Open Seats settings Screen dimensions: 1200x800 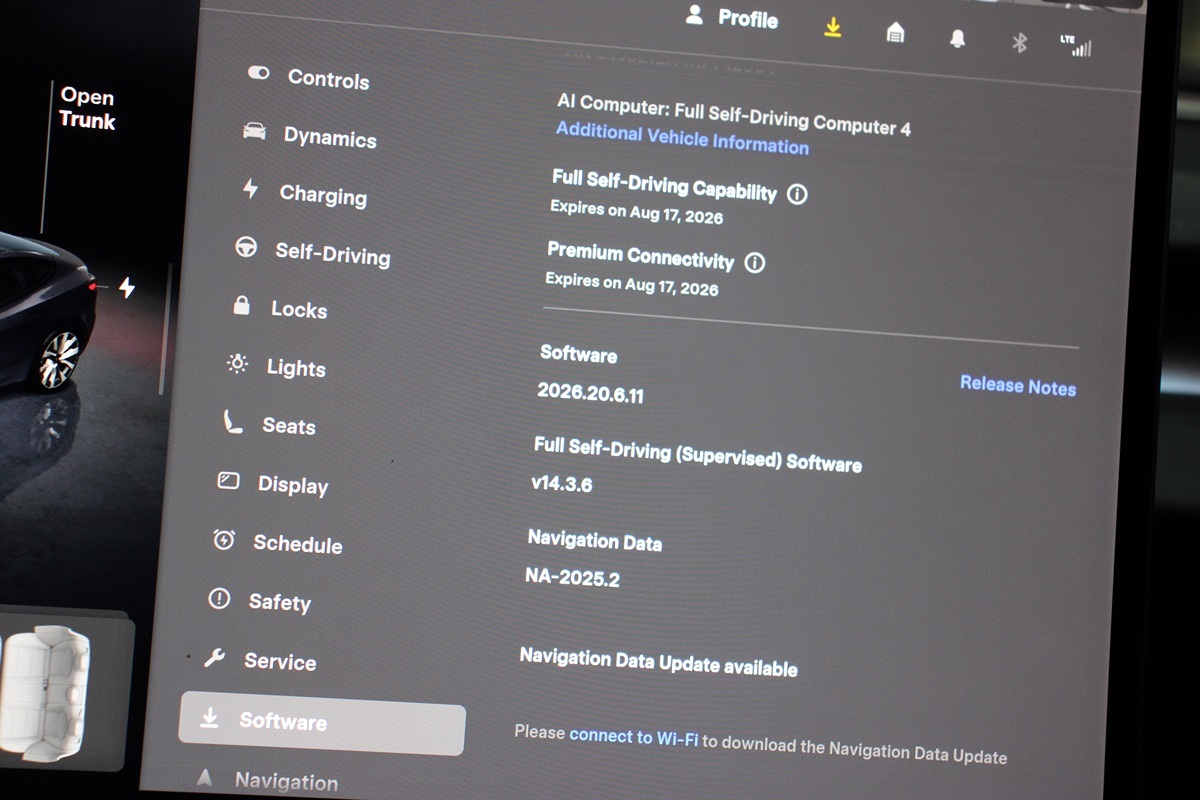click(x=289, y=426)
